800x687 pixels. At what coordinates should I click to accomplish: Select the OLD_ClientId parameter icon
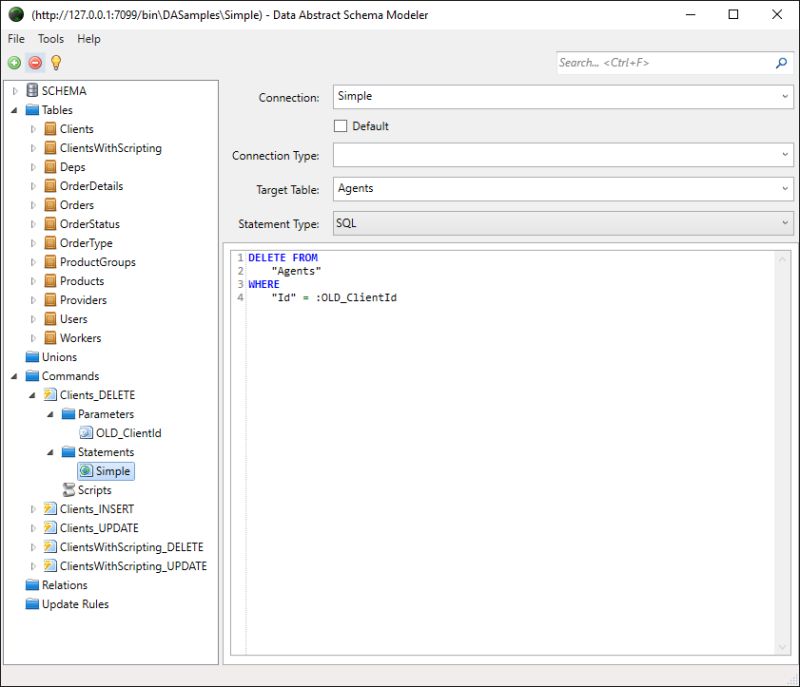point(85,432)
